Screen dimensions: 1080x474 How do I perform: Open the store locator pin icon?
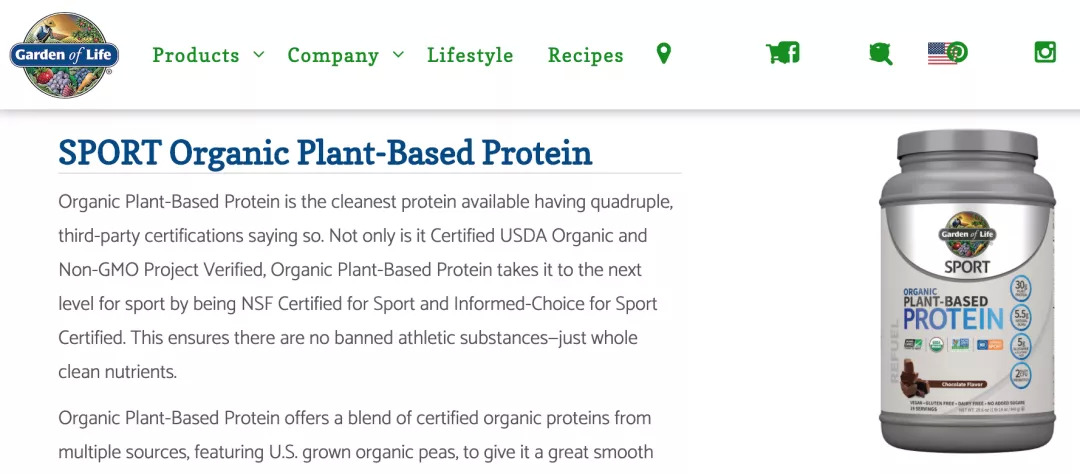[x=663, y=54]
